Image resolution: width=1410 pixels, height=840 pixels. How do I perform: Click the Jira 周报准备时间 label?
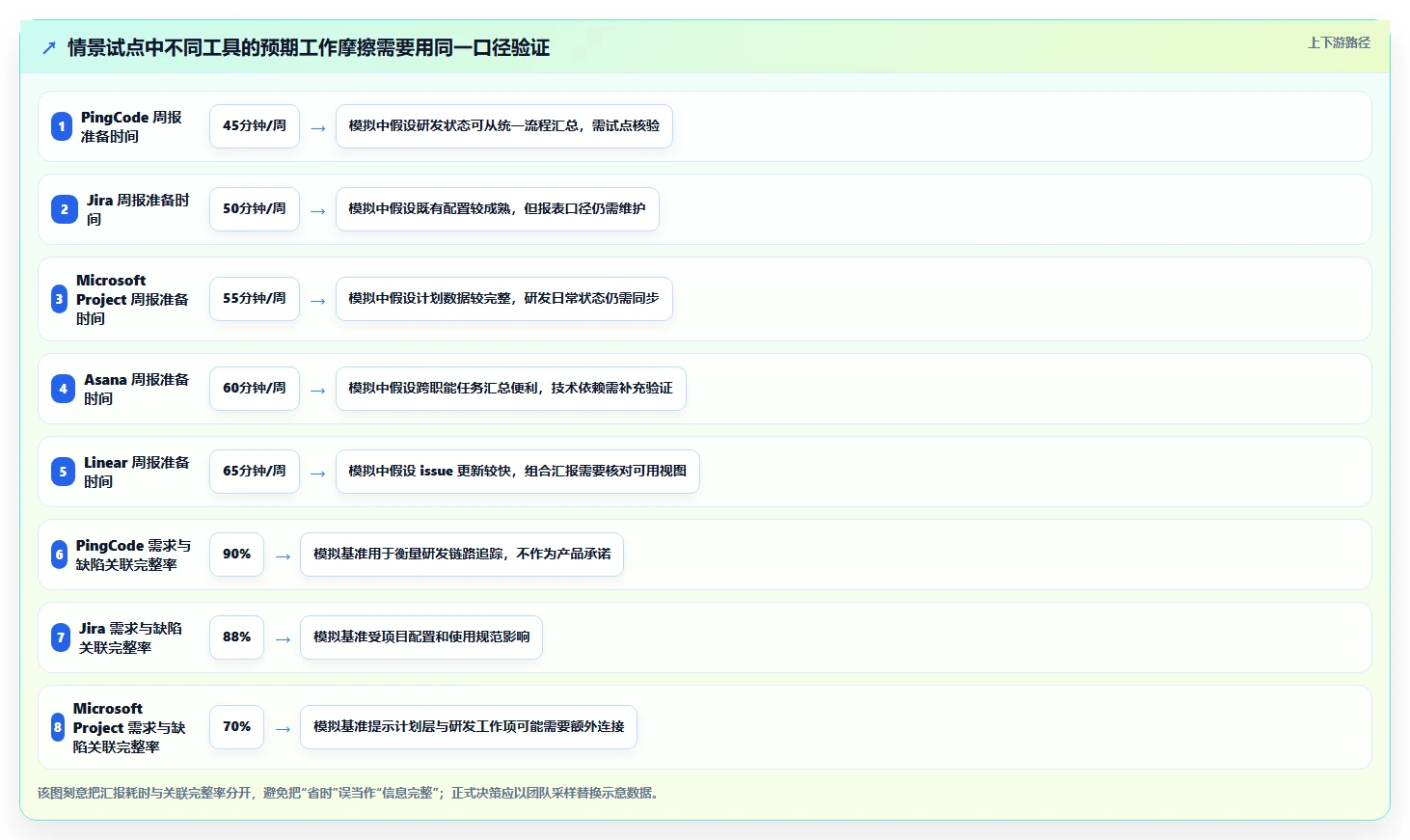point(138,209)
